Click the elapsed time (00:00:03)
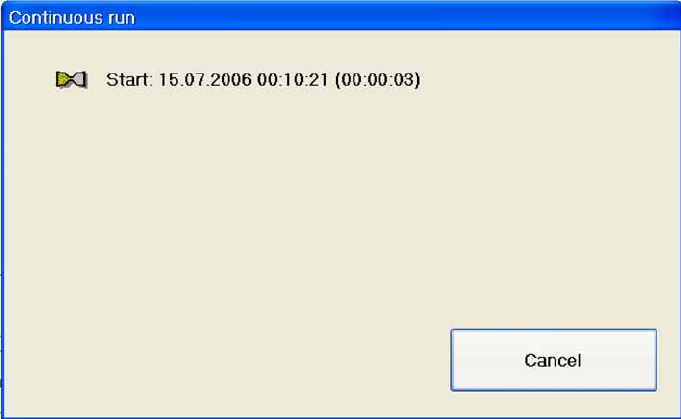 coord(377,80)
